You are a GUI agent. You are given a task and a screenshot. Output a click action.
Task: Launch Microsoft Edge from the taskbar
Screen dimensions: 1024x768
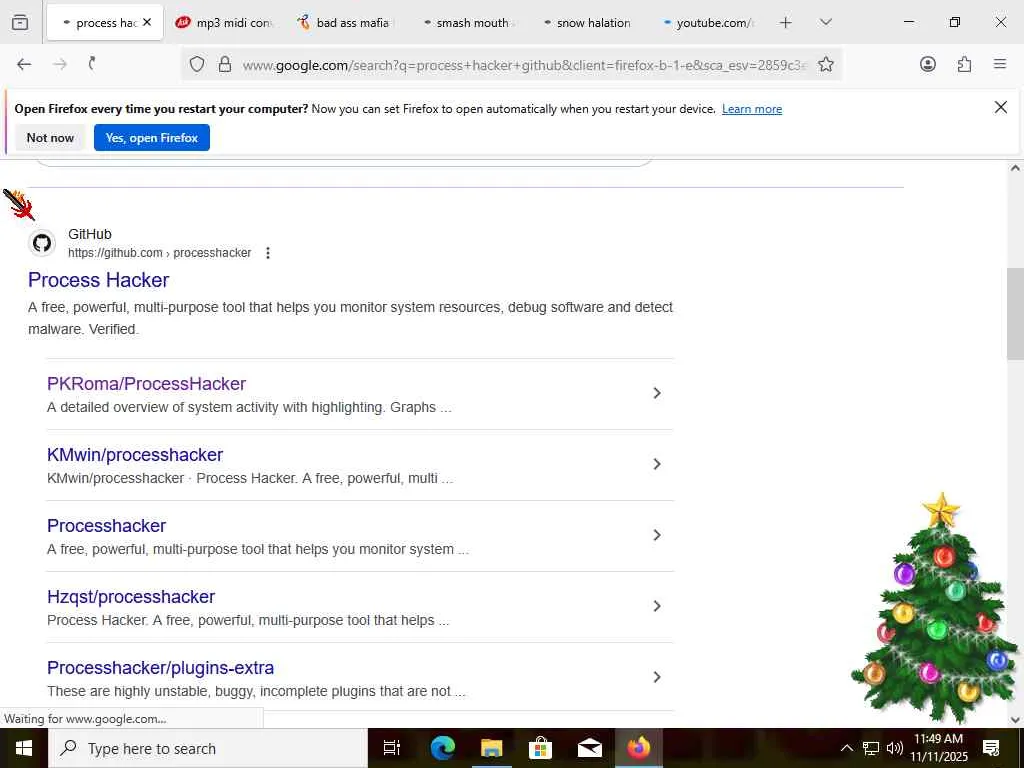(443, 748)
